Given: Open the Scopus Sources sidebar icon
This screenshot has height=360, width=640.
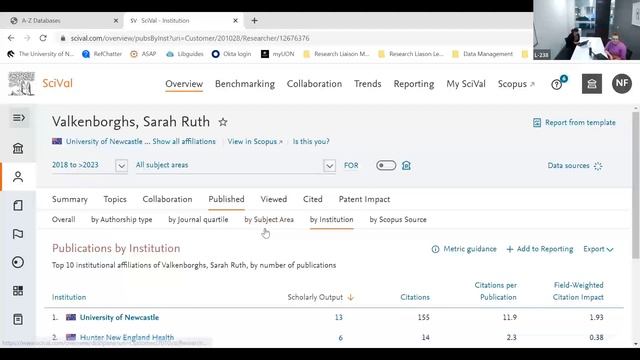Looking at the screenshot, I should (18, 319).
